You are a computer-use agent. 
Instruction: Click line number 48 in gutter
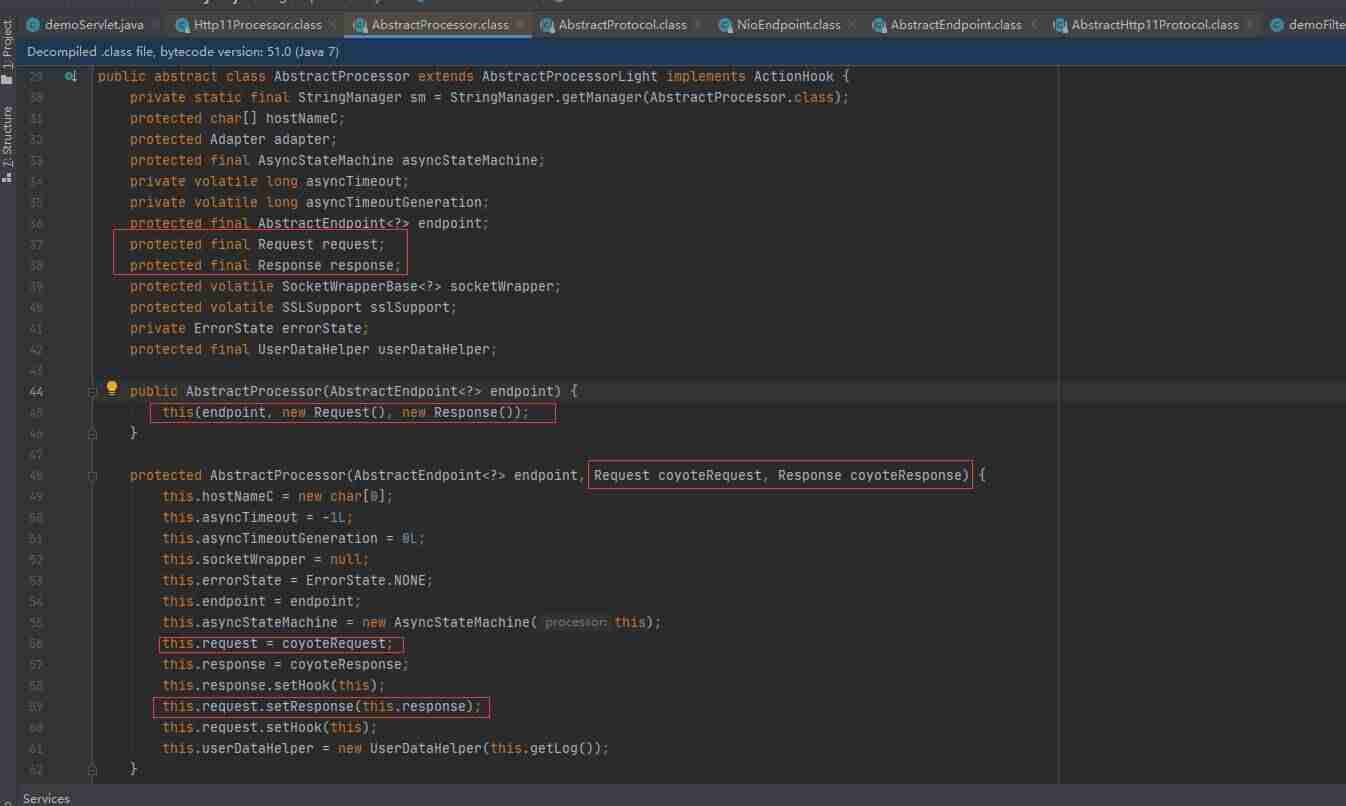coord(37,475)
